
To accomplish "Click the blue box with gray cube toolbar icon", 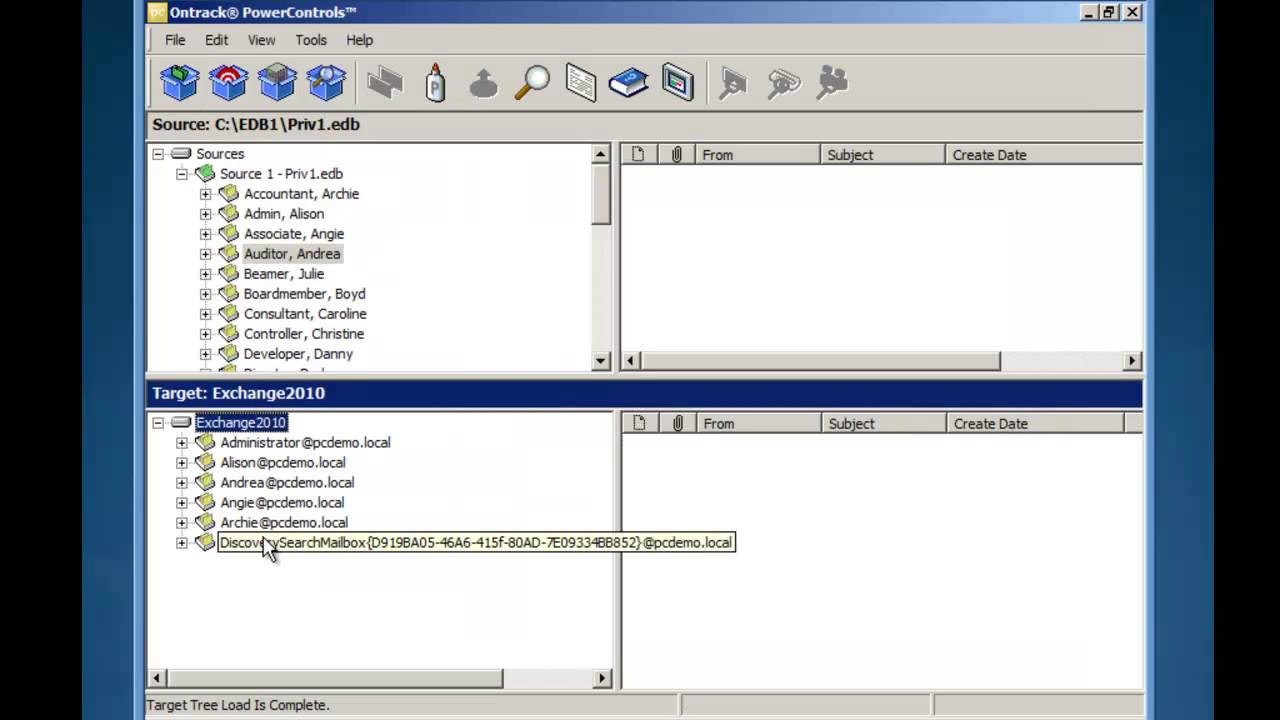I will (278, 83).
